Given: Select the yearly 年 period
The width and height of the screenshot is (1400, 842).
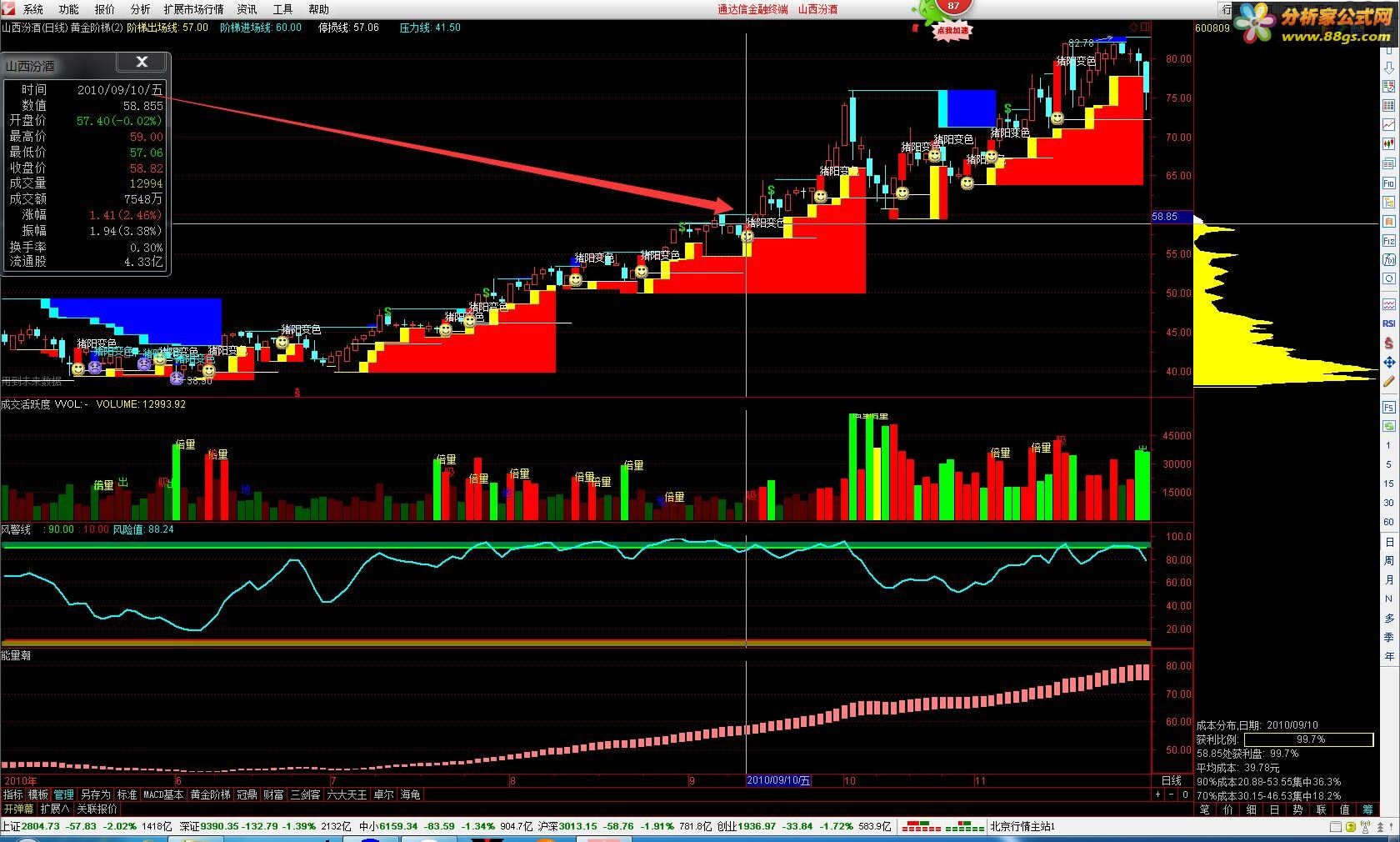Looking at the screenshot, I should click(x=1388, y=657).
